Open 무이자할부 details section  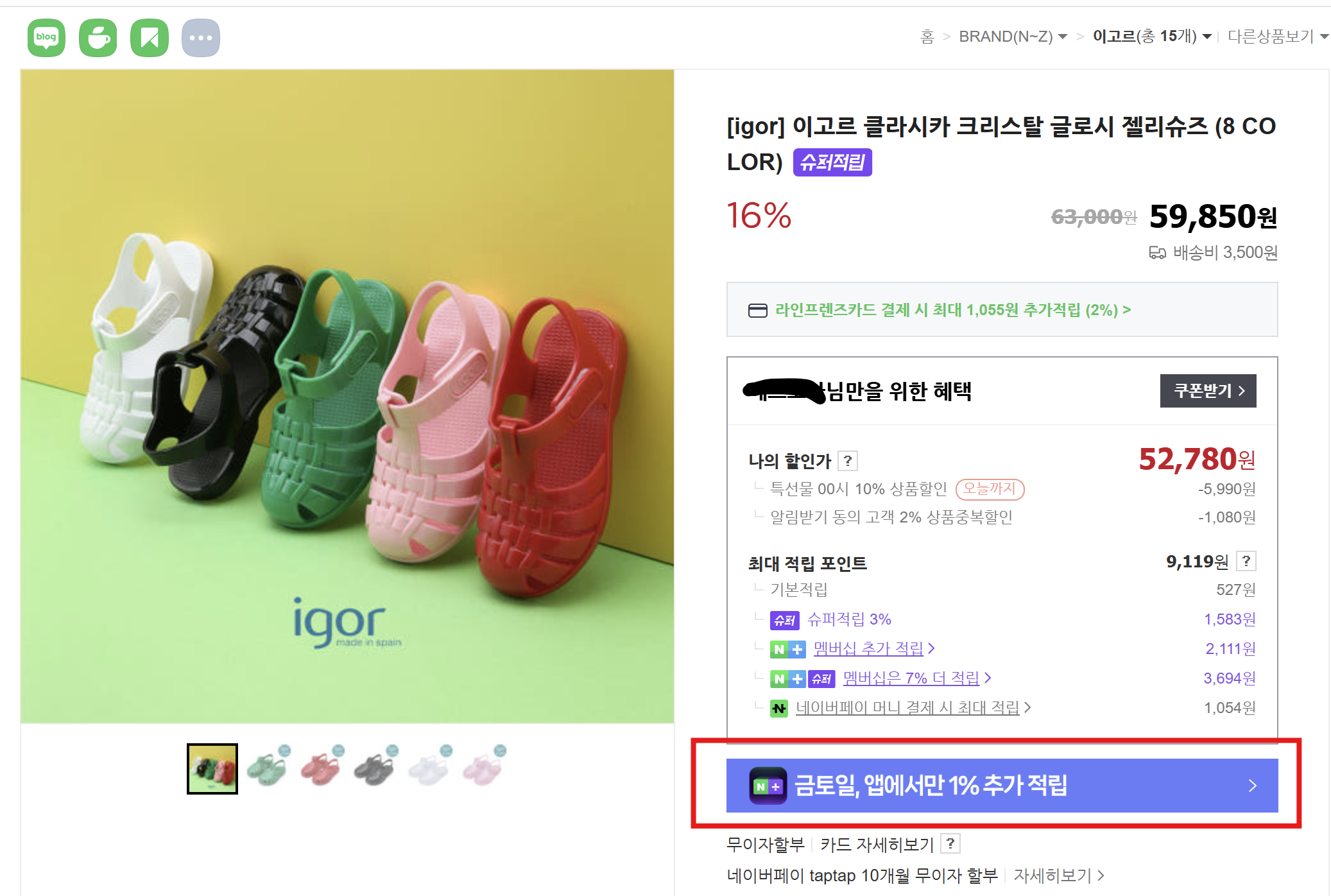(765, 844)
